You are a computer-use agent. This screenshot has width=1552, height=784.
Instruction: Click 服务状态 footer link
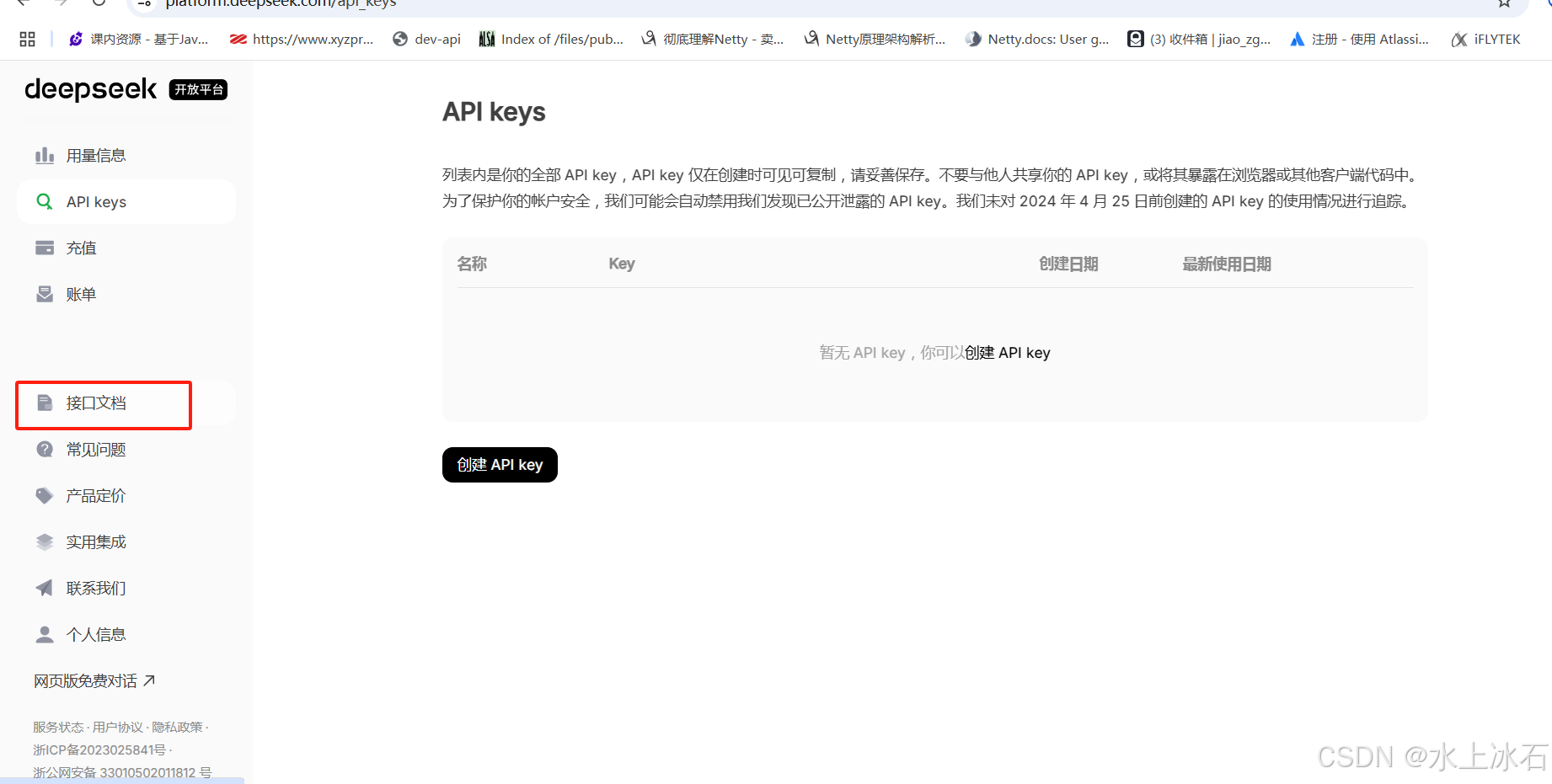point(58,727)
